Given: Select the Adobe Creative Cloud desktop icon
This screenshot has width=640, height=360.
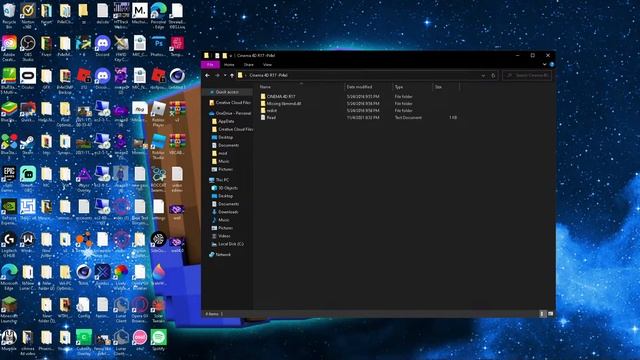Looking at the screenshot, I should click(9, 49).
